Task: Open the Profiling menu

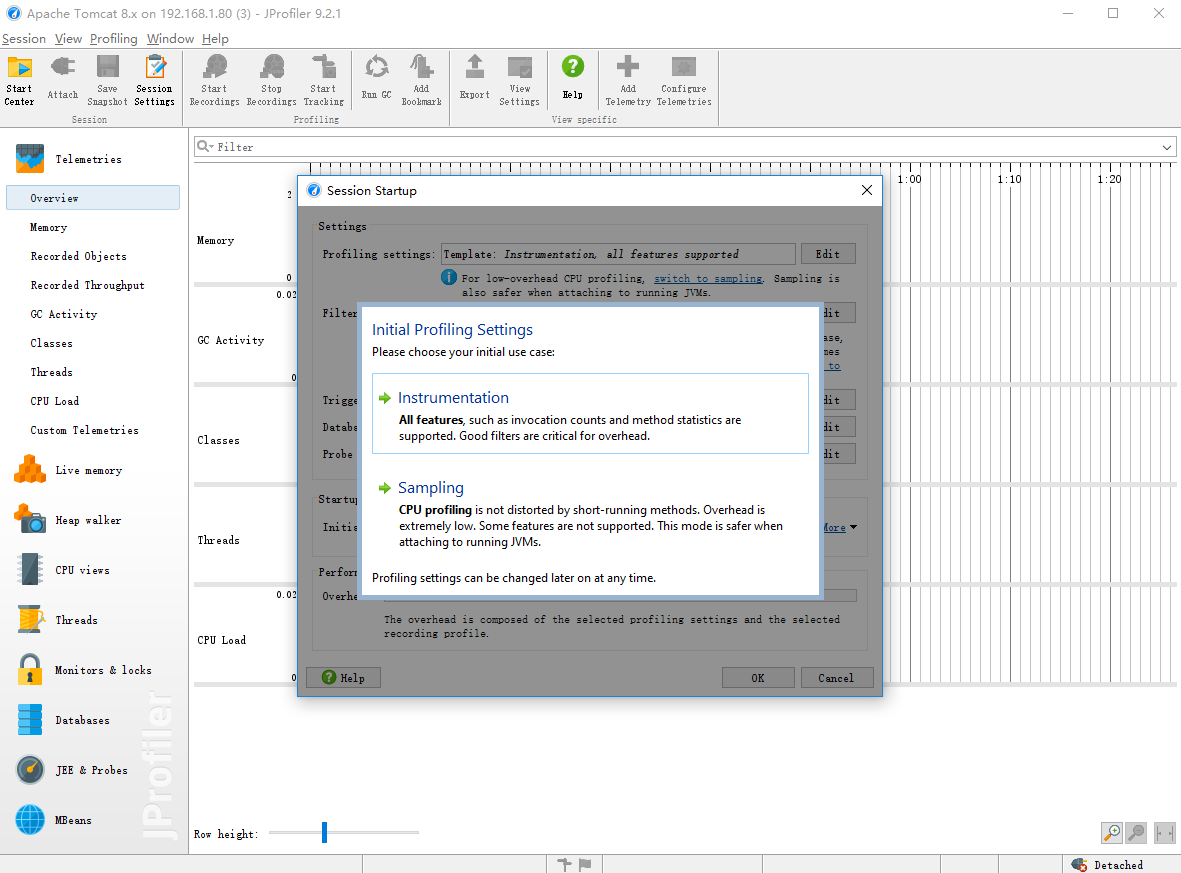Action: pyautogui.click(x=114, y=38)
